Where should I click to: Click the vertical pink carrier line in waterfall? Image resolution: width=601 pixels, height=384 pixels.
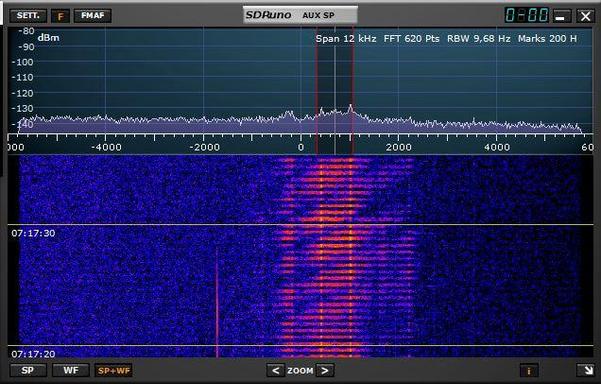pyautogui.click(x=217, y=303)
